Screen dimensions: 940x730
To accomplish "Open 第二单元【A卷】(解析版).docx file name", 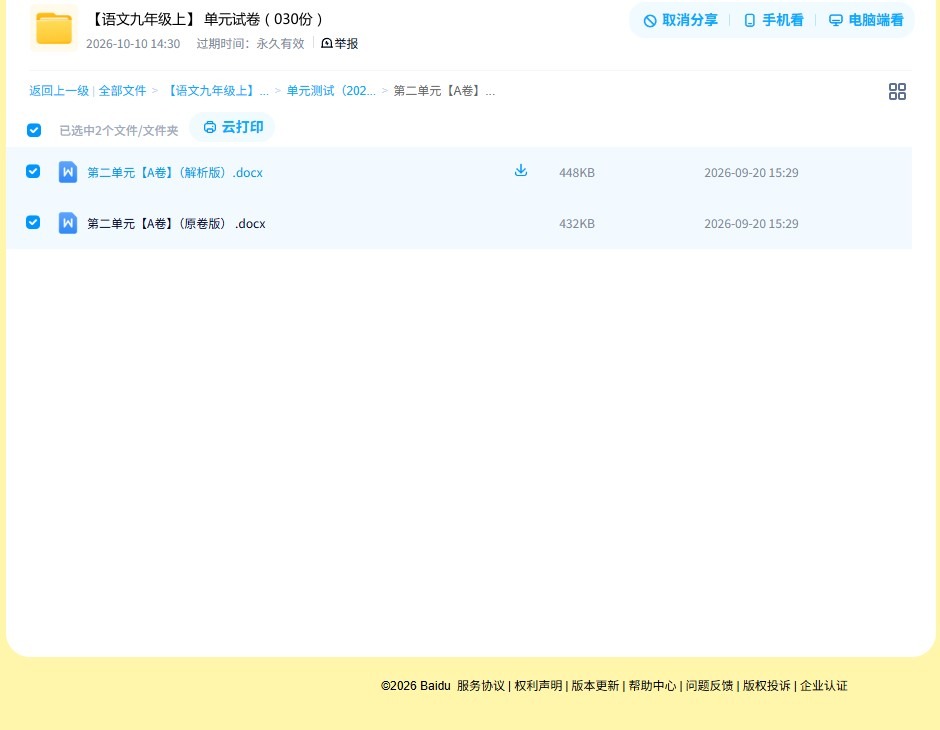I will click(x=175, y=173).
